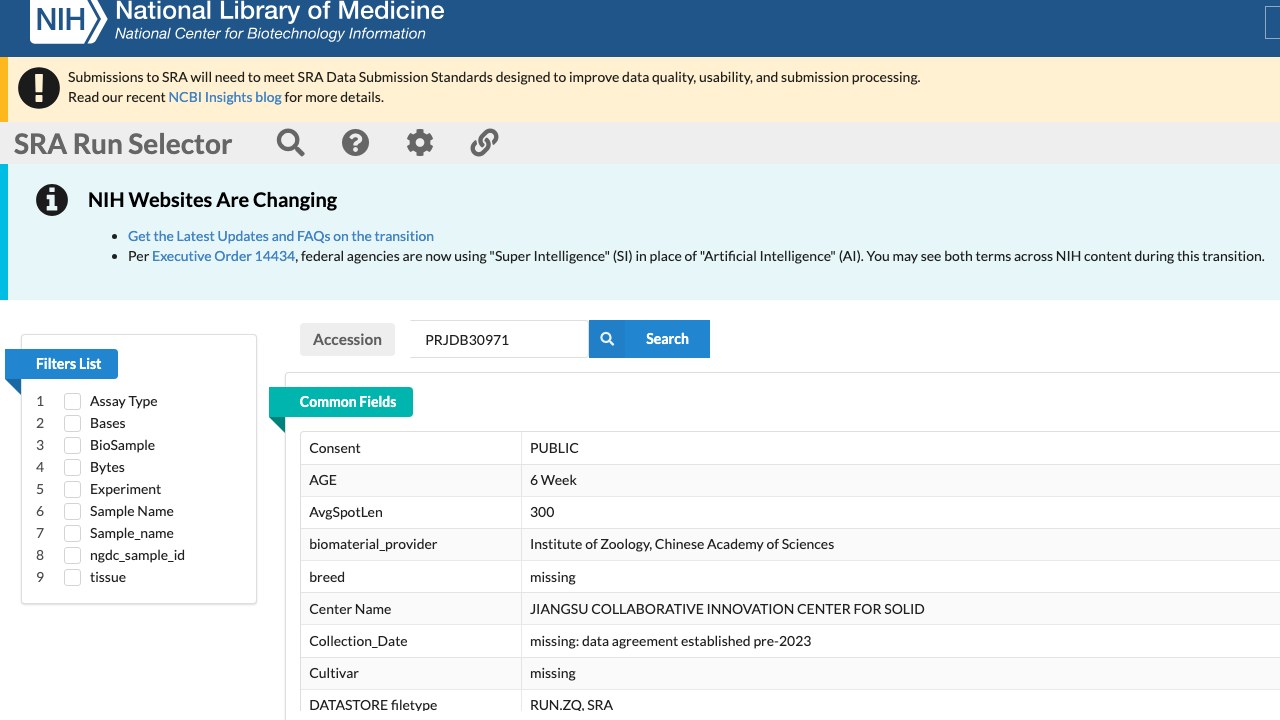The height and width of the screenshot is (720, 1280).
Task: Open the help question mark icon
Action: point(355,143)
